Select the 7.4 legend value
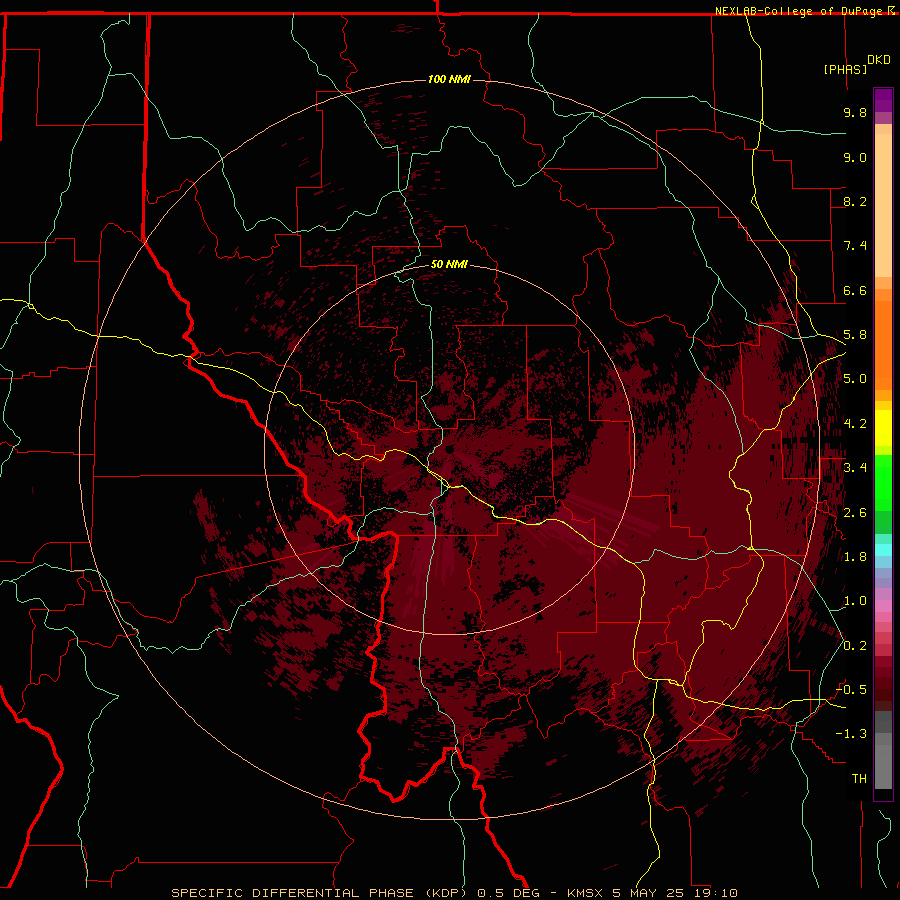The height and width of the screenshot is (900, 900). pos(855,246)
